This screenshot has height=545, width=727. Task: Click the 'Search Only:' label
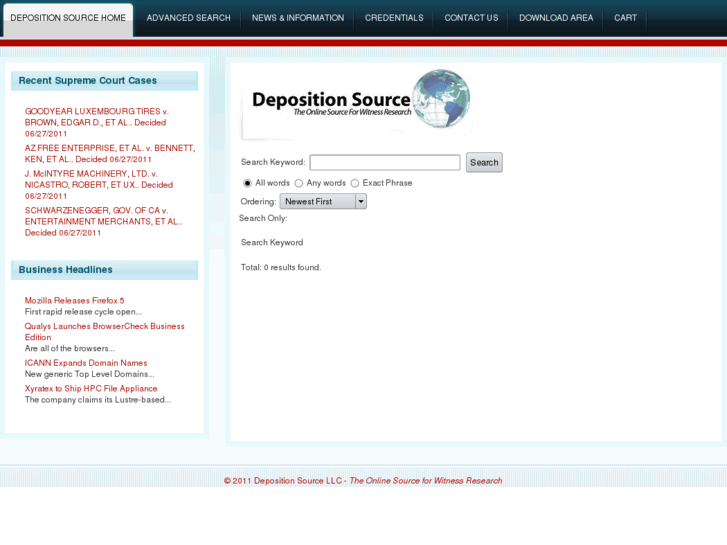[x=263, y=218]
